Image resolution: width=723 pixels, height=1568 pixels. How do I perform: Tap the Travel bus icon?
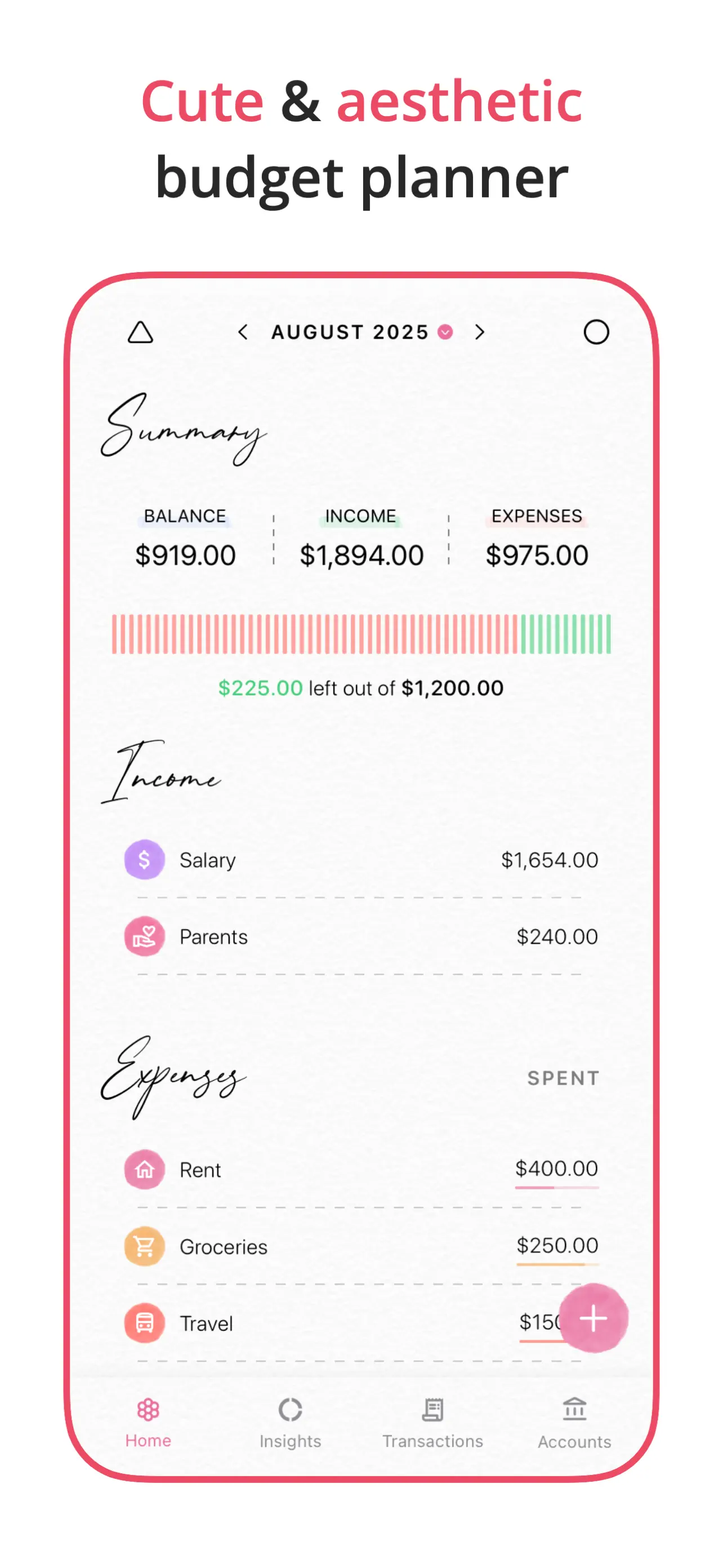coord(144,1323)
